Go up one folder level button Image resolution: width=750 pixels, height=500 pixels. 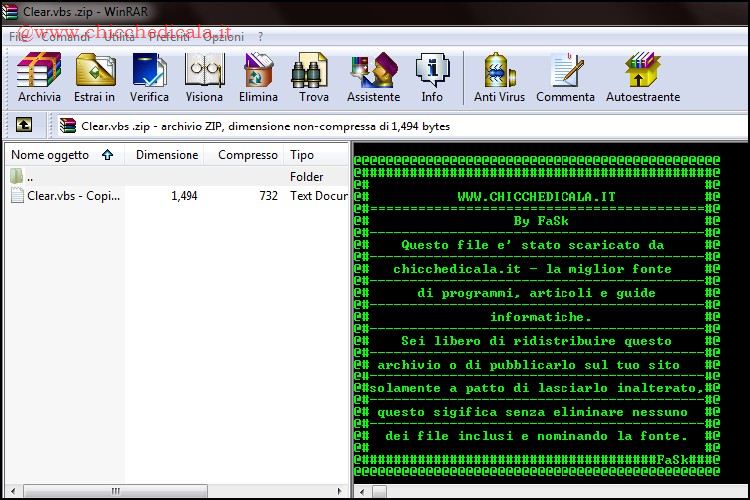(x=24, y=126)
